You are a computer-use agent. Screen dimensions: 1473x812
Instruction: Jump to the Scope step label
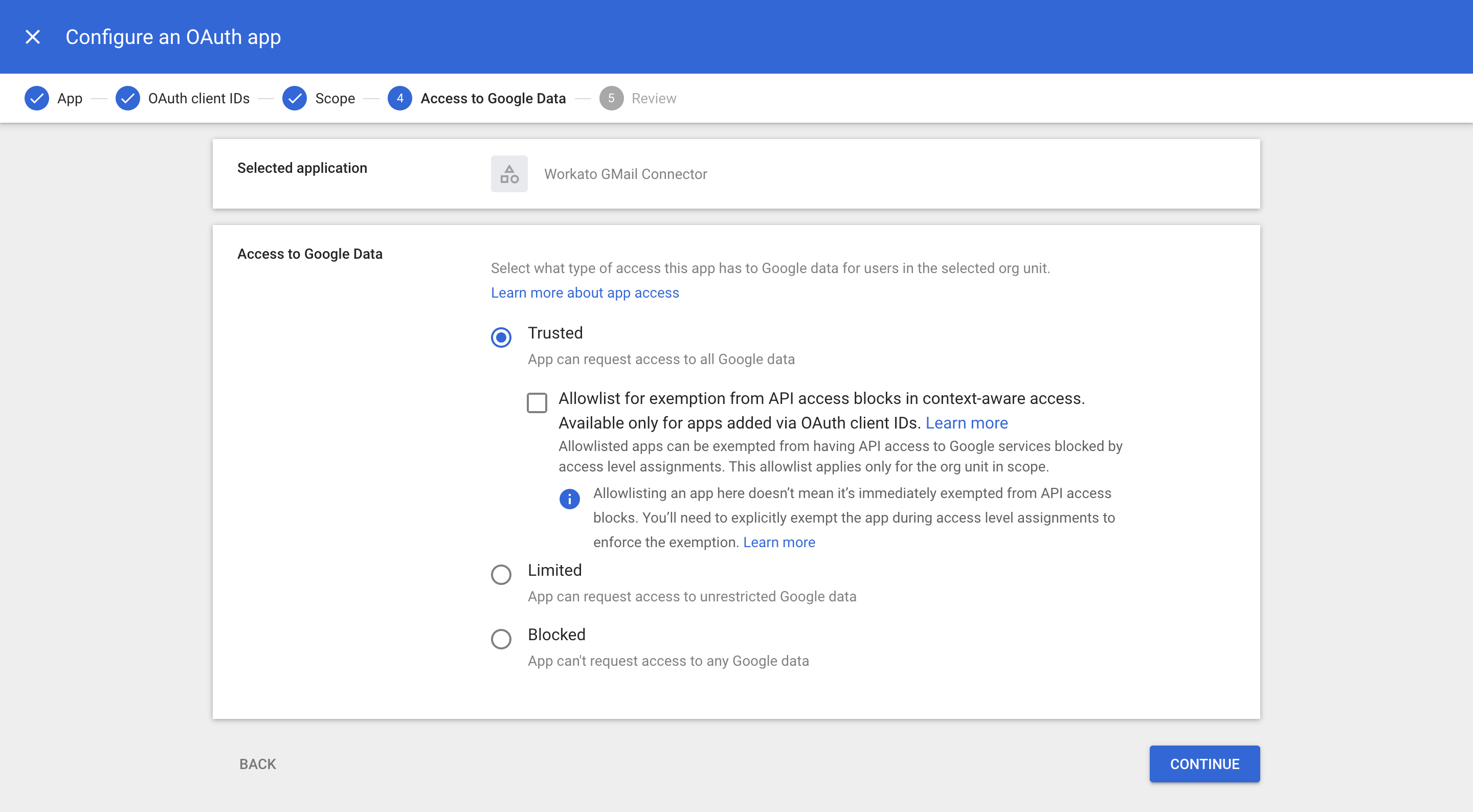(334, 98)
